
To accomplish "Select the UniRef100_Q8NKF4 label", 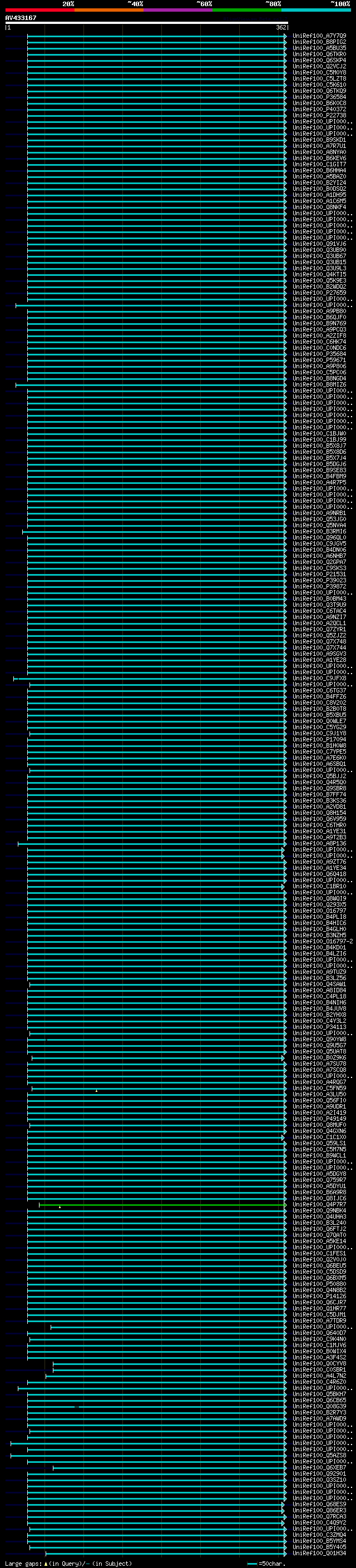I will (319, 207).
